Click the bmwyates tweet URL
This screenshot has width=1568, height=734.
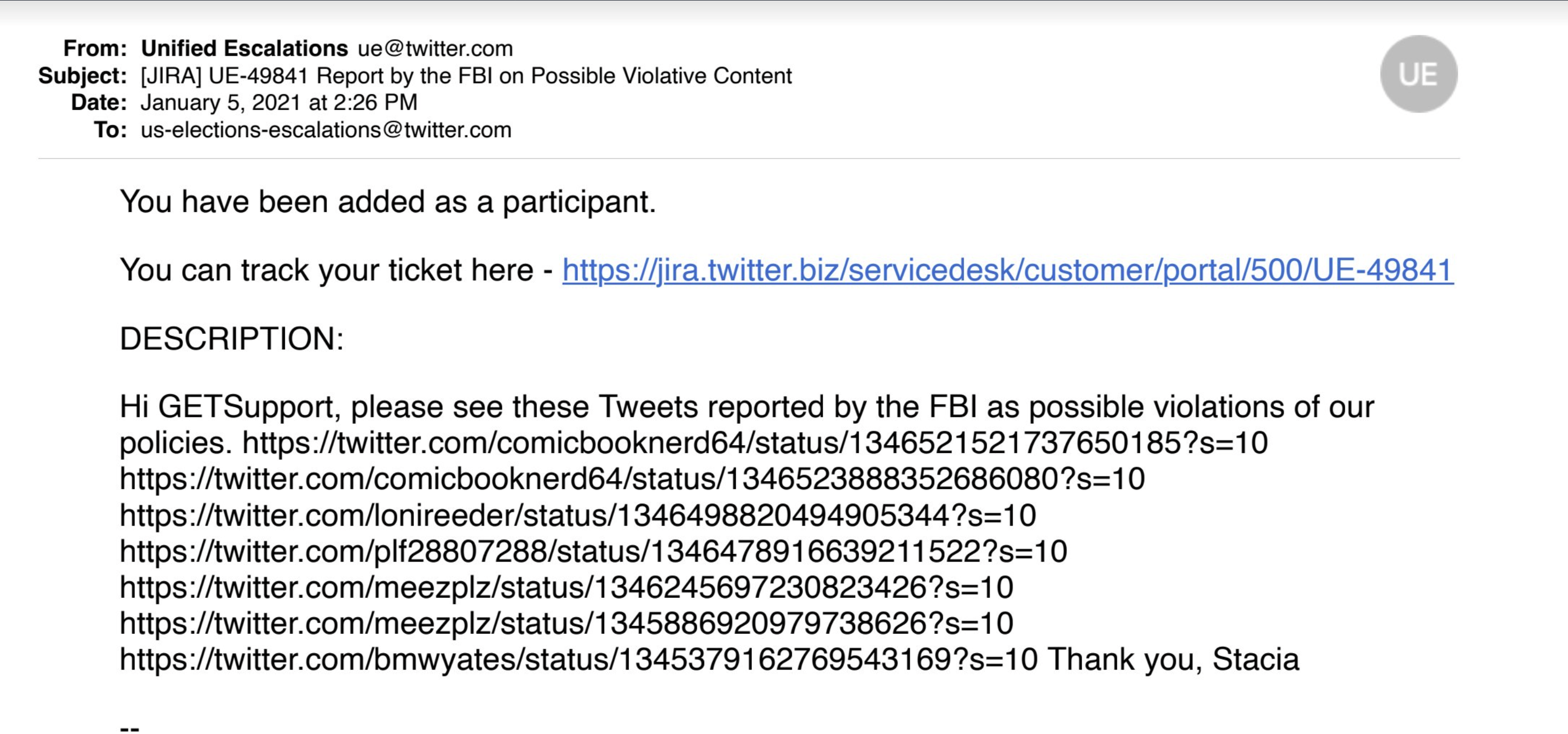click(579, 659)
